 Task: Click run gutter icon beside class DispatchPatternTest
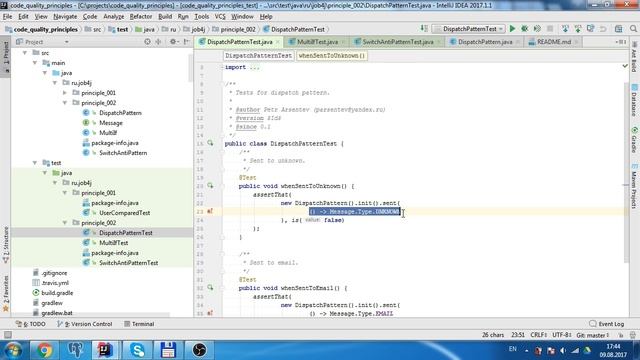210,143
